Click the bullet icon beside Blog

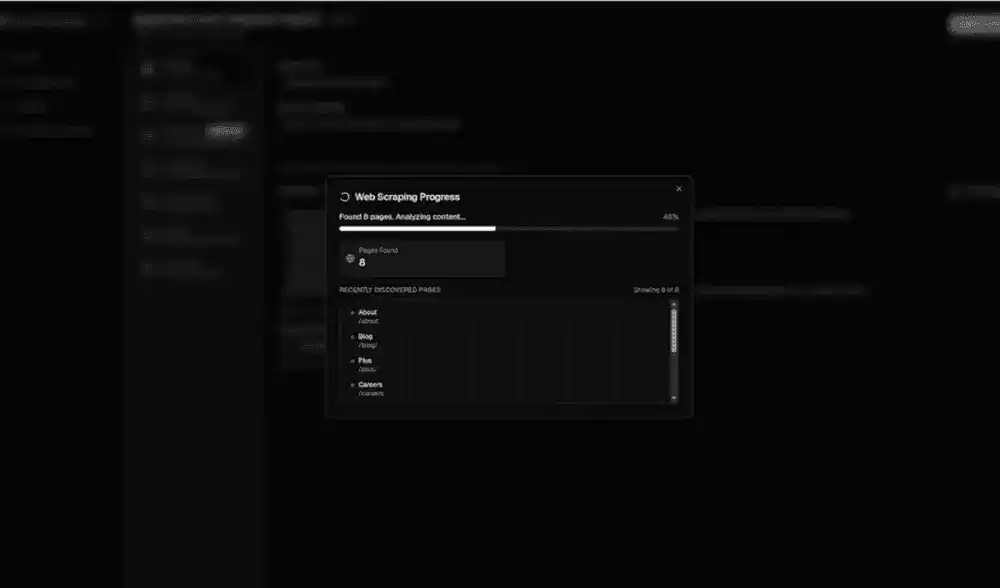click(353, 337)
